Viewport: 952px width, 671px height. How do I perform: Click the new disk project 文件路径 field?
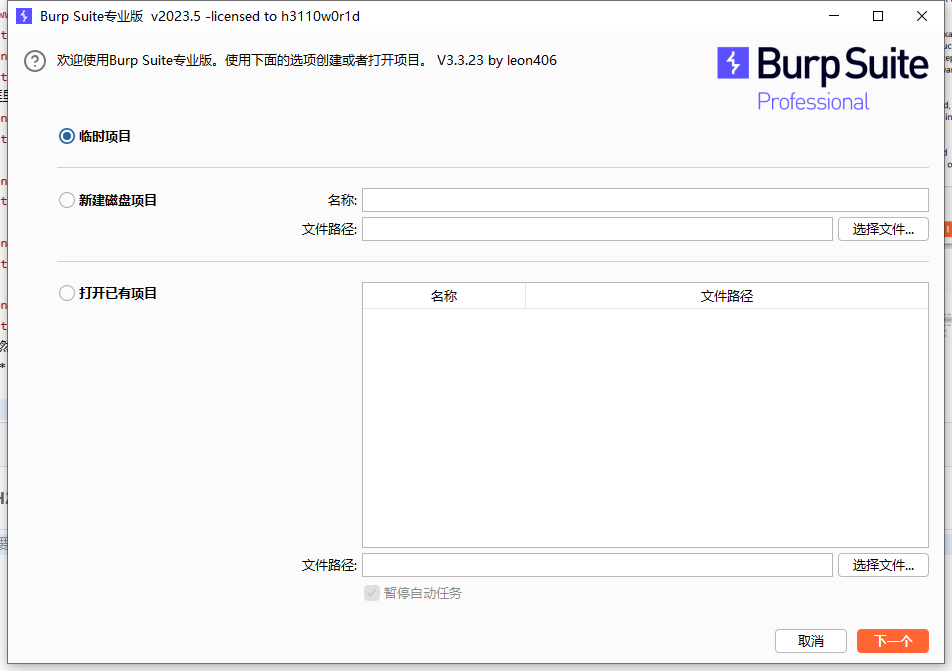597,229
